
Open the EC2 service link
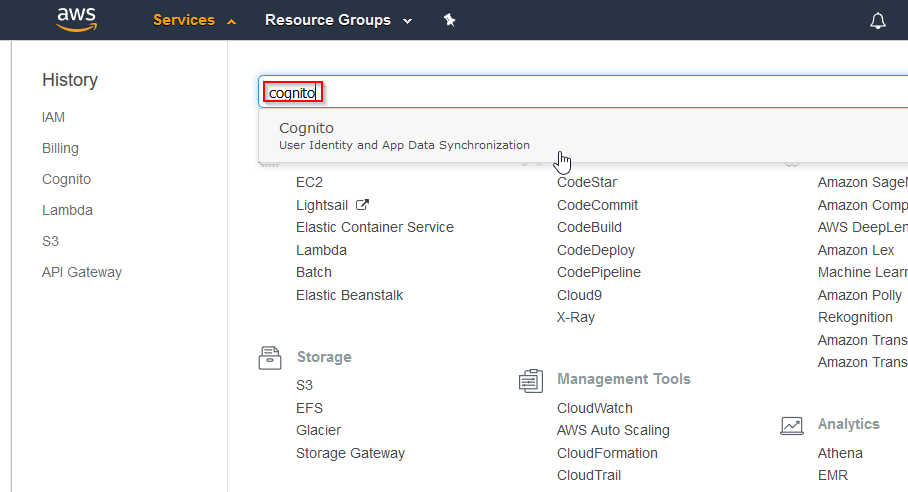pyautogui.click(x=309, y=182)
